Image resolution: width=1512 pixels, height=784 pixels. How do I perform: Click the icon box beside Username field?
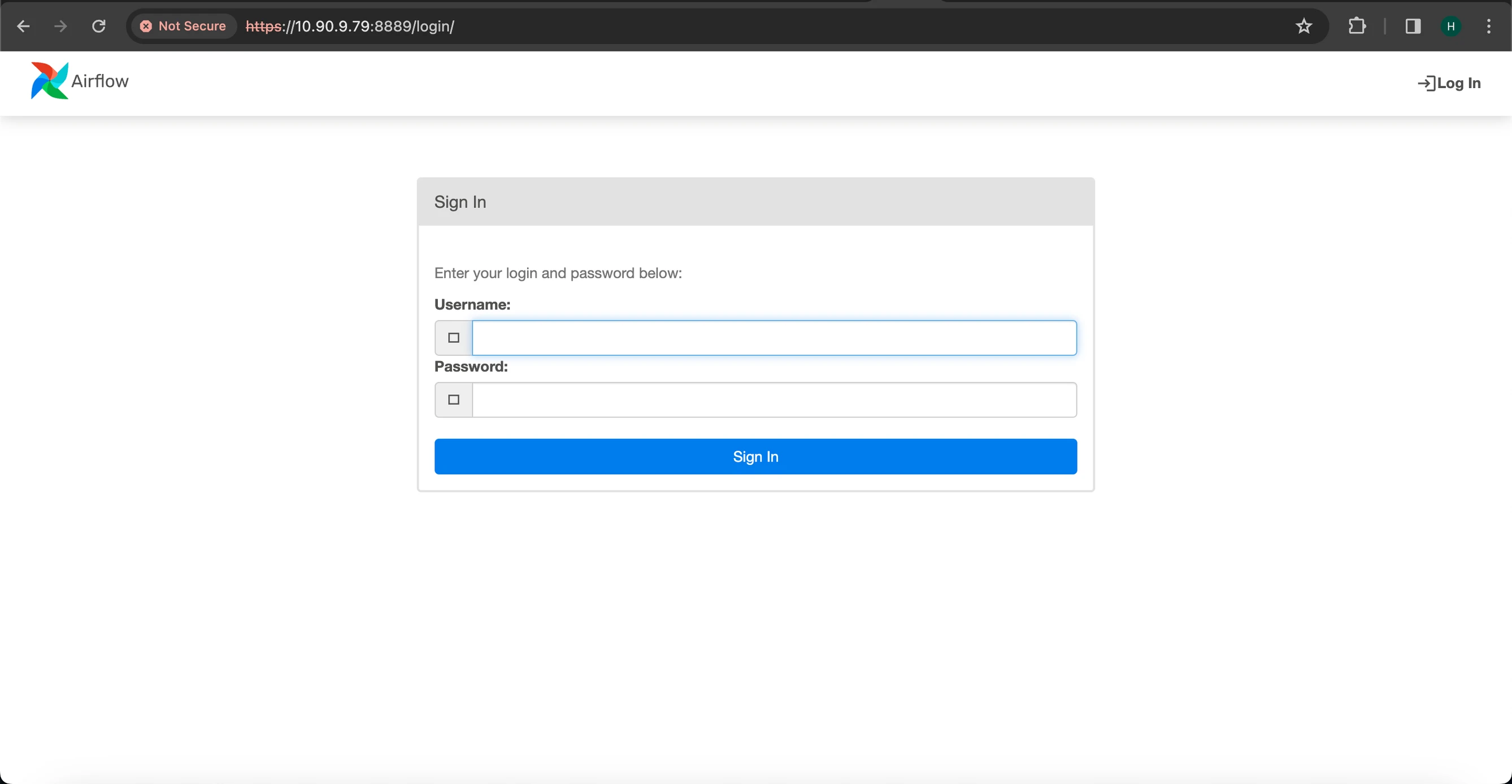pyautogui.click(x=454, y=338)
